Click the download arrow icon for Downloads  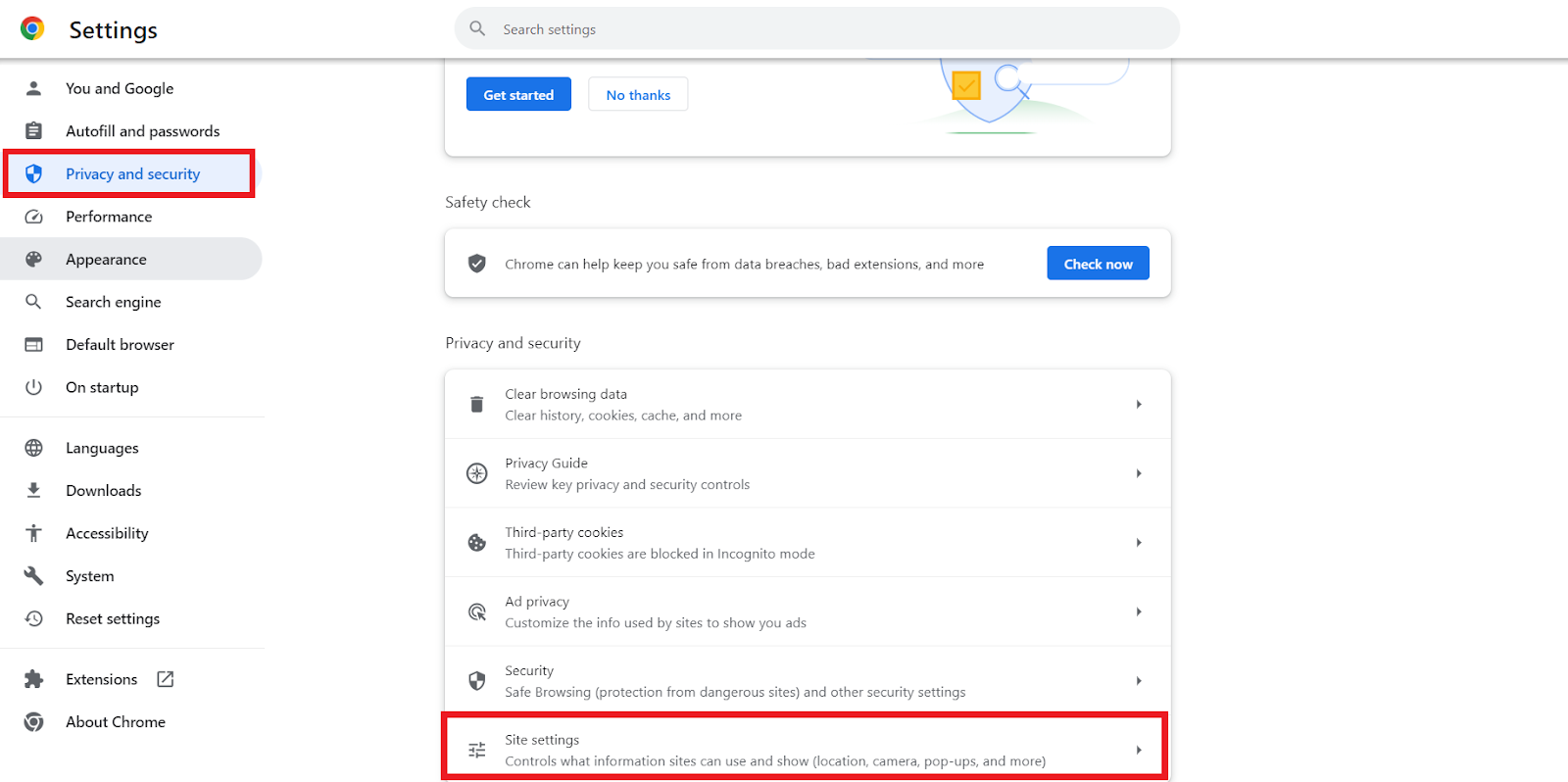tap(33, 490)
